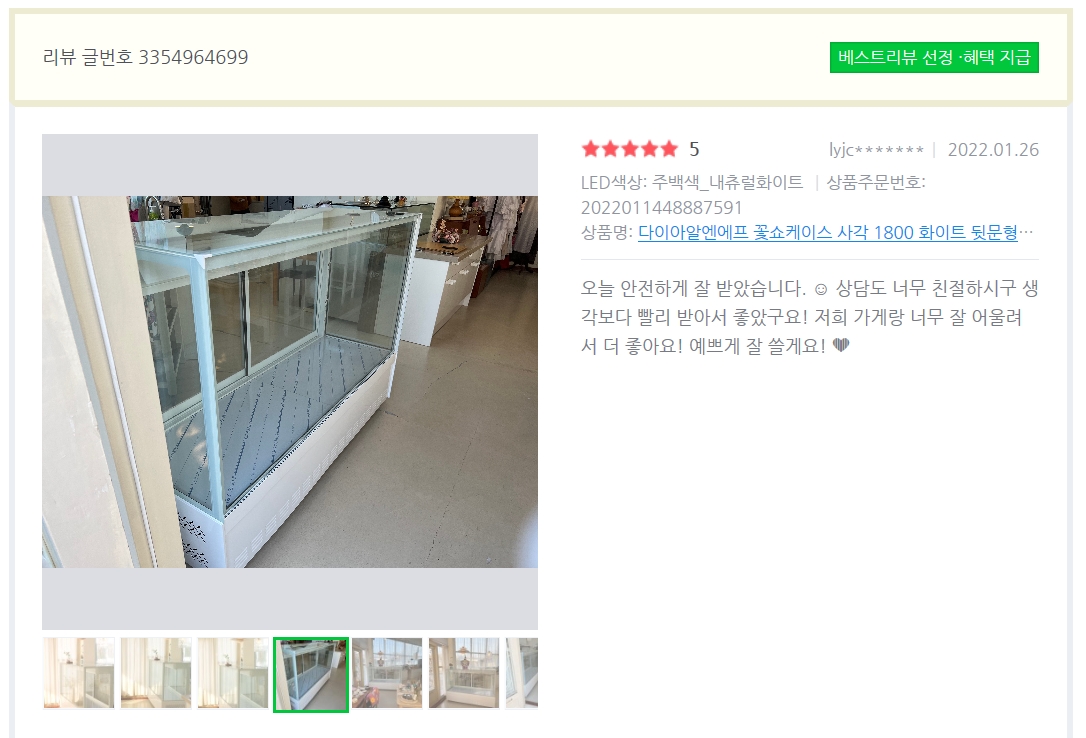Click the first red rating star
Viewport: 1086px width, 738px height.
pyautogui.click(x=591, y=149)
